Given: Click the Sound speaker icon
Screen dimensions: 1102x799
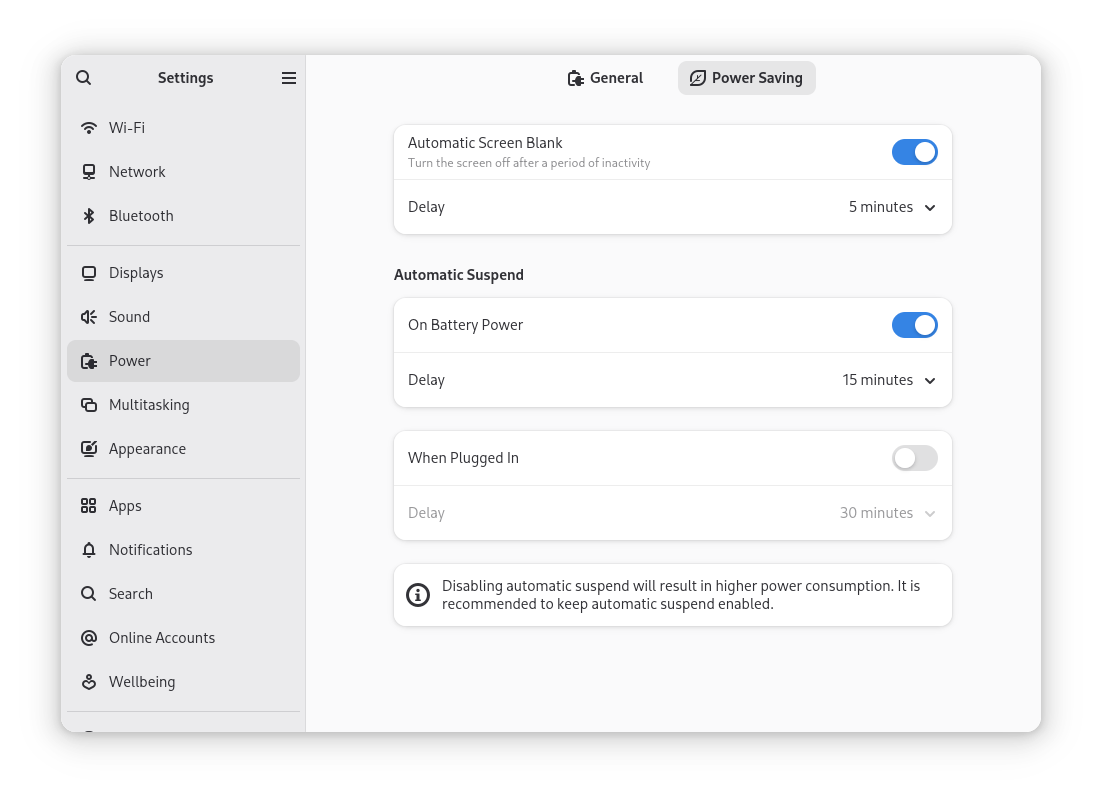Looking at the screenshot, I should pos(89,317).
